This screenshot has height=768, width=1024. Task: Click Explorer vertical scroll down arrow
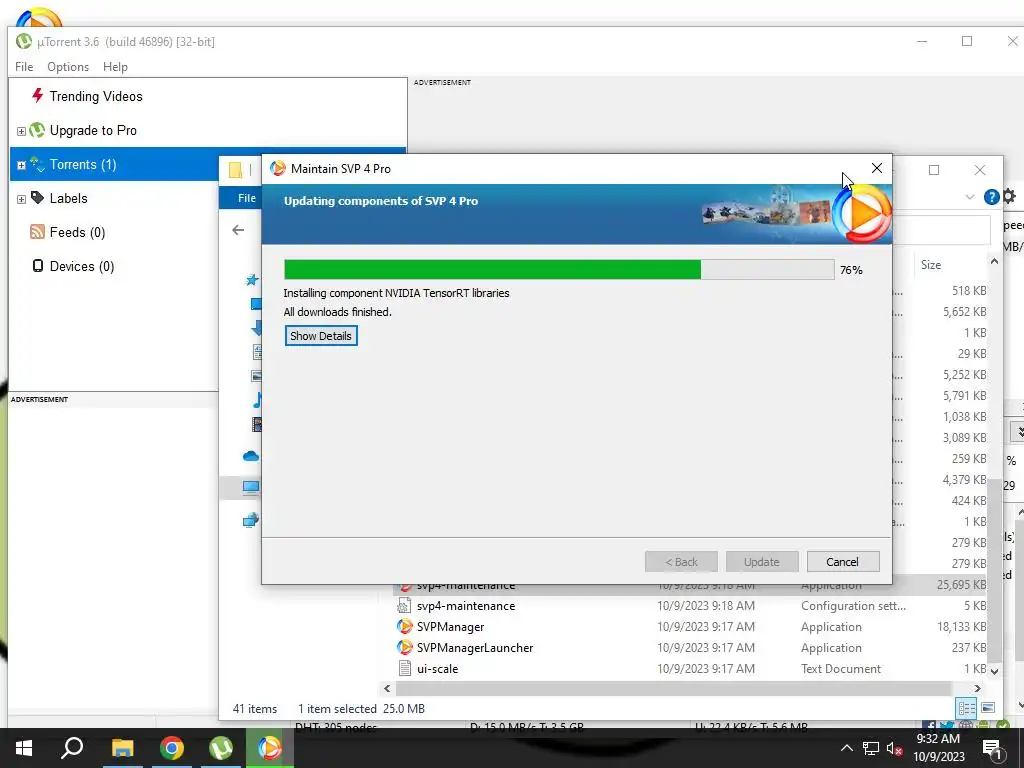[x=994, y=671]
